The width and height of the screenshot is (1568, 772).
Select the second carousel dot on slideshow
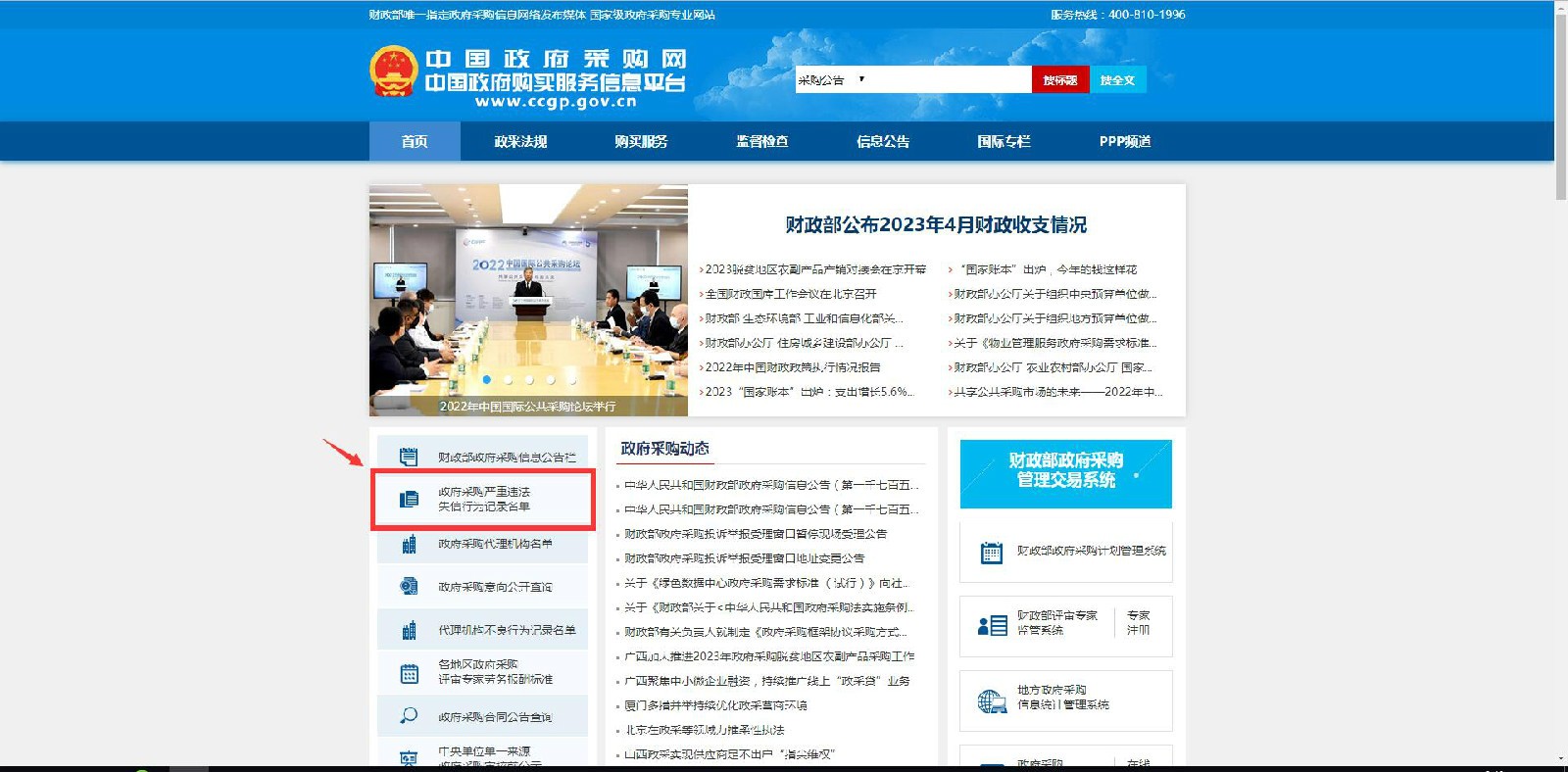pos(508,379)
